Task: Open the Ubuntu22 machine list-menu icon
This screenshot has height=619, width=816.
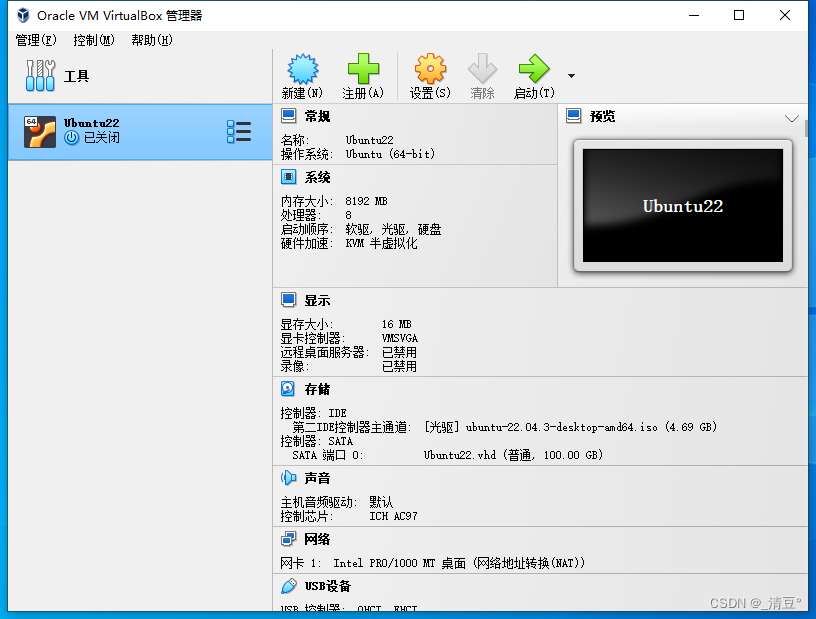Action: [239, 132]
